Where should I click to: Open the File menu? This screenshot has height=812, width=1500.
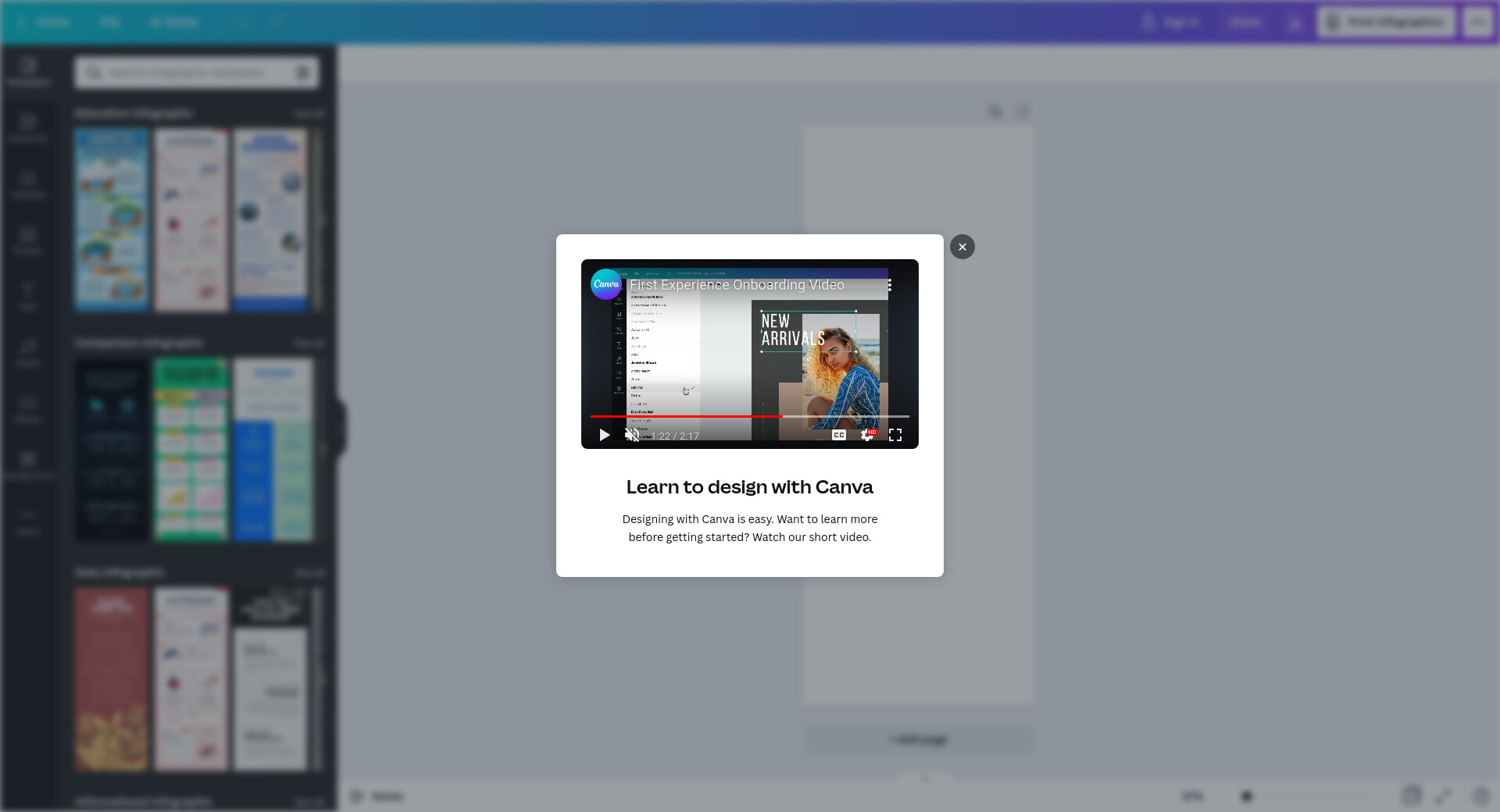109,23
